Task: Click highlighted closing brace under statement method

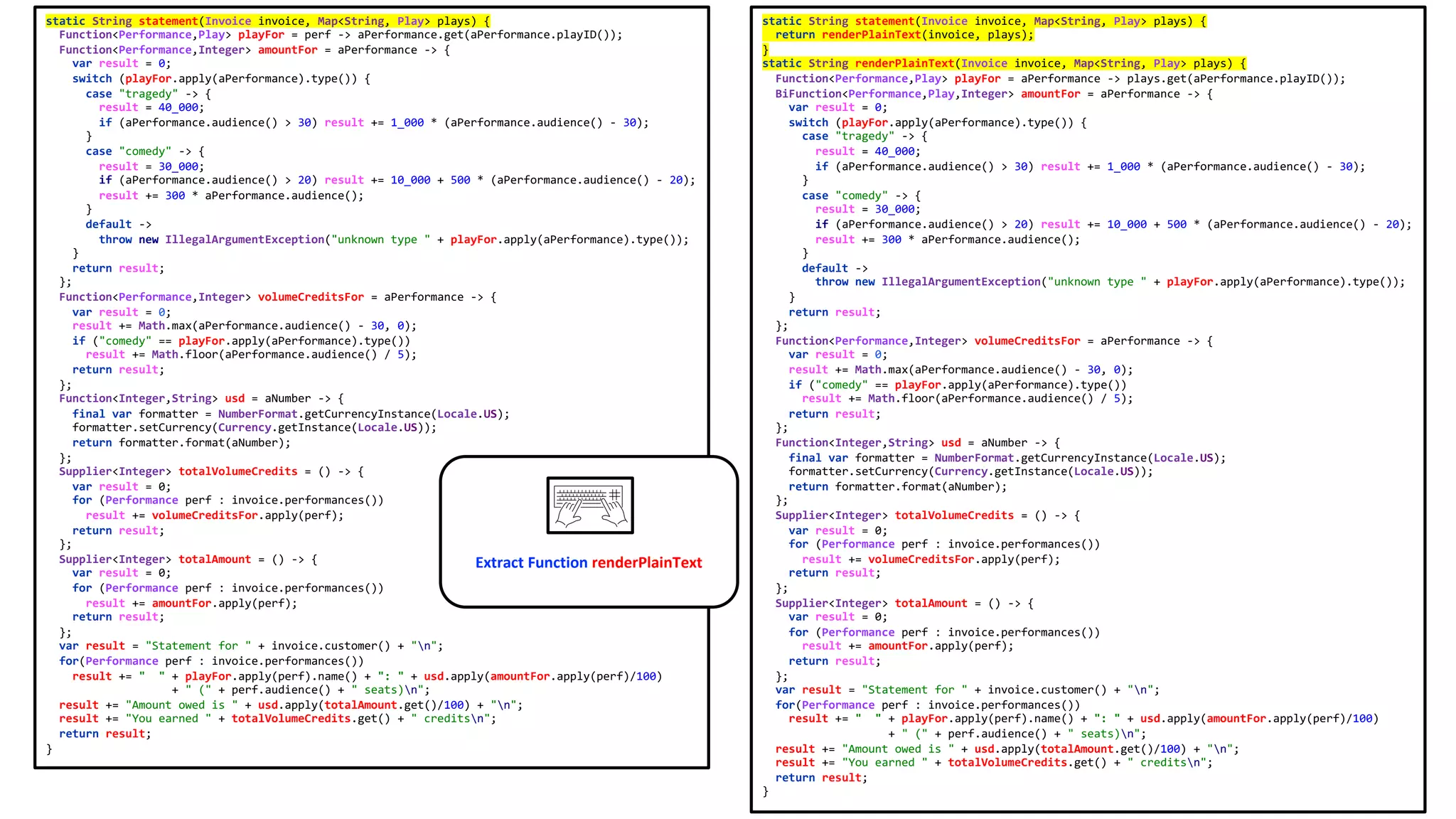Action: (x=766, y=49)
